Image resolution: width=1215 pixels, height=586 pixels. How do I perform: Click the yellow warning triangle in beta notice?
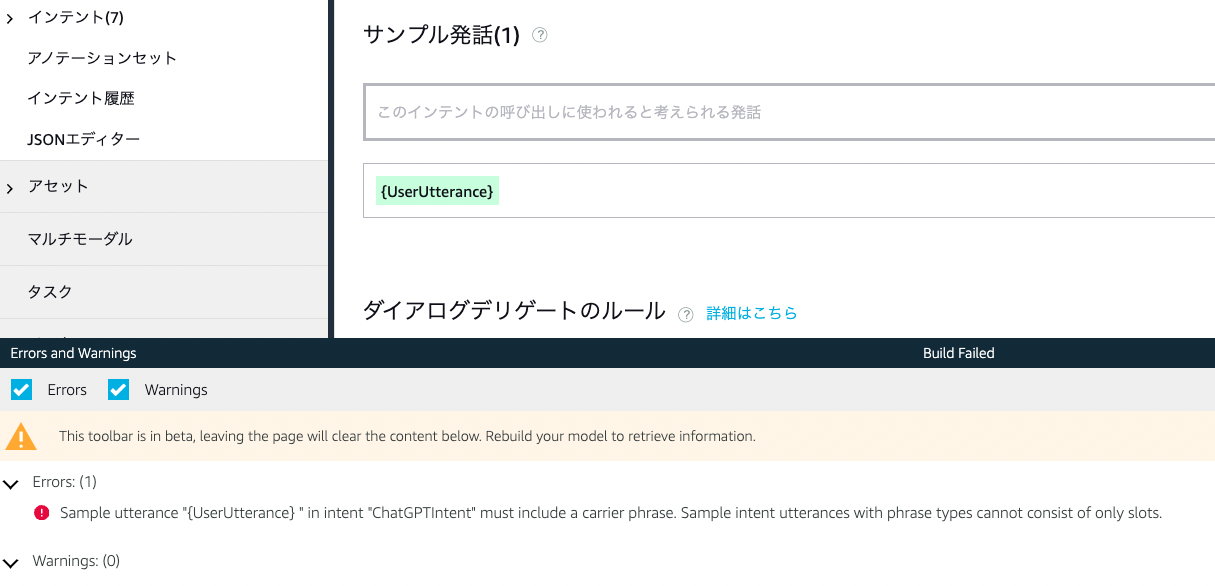(21, 435)
